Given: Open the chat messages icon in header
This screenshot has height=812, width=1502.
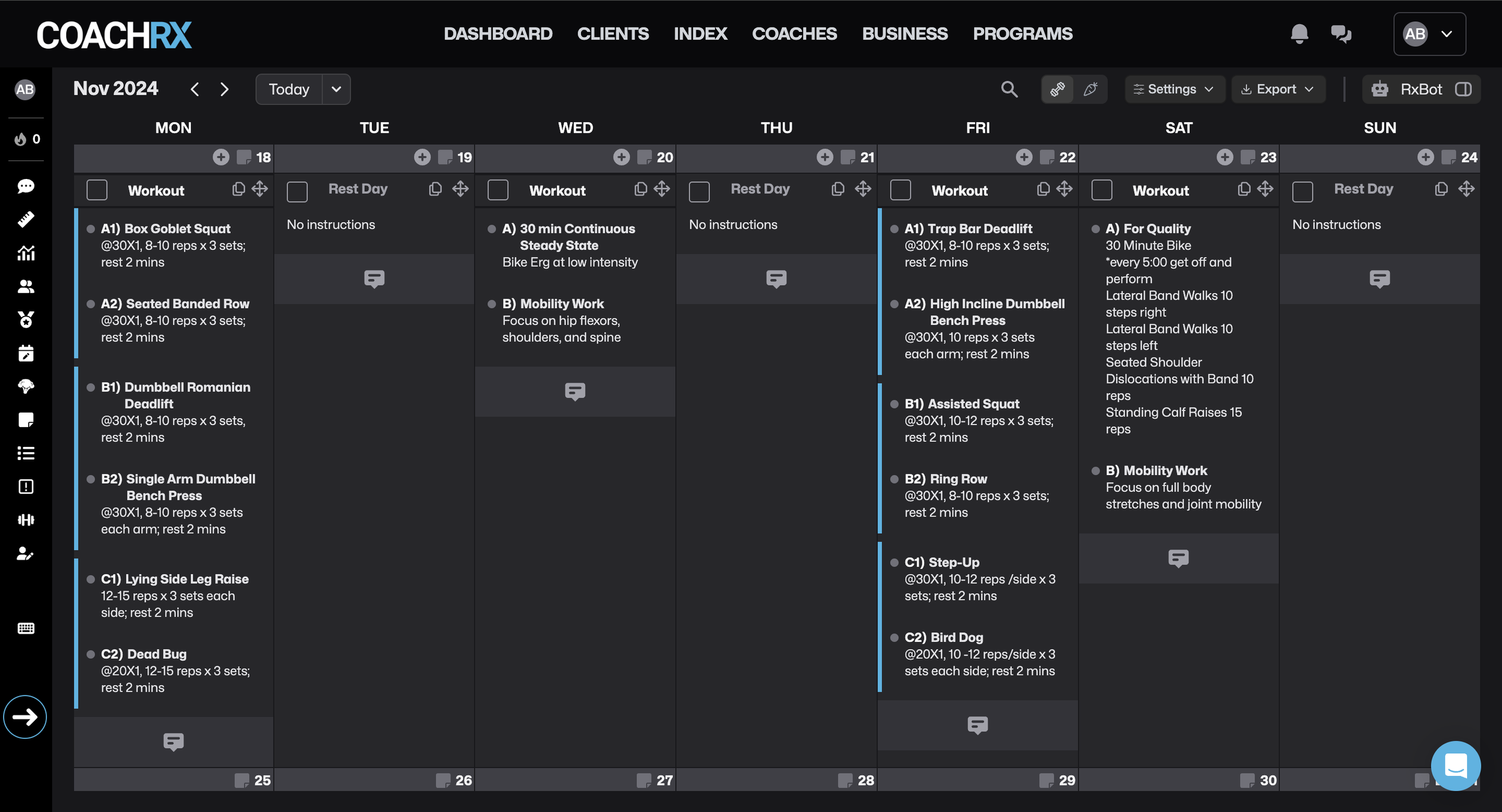Looking at the screenshot, I should [x=1340, y=34].
